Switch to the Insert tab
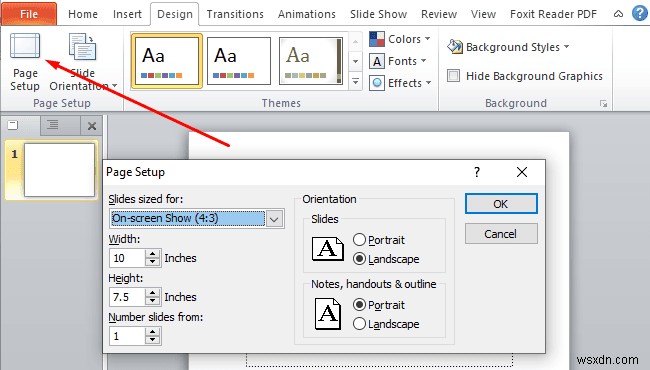This screenshot has width=650, height=370. coord(127,14)
